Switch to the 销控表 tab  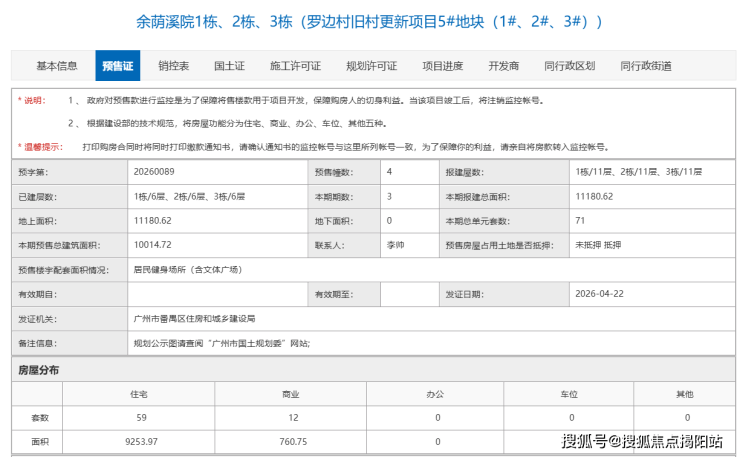[x=173, y=66]
